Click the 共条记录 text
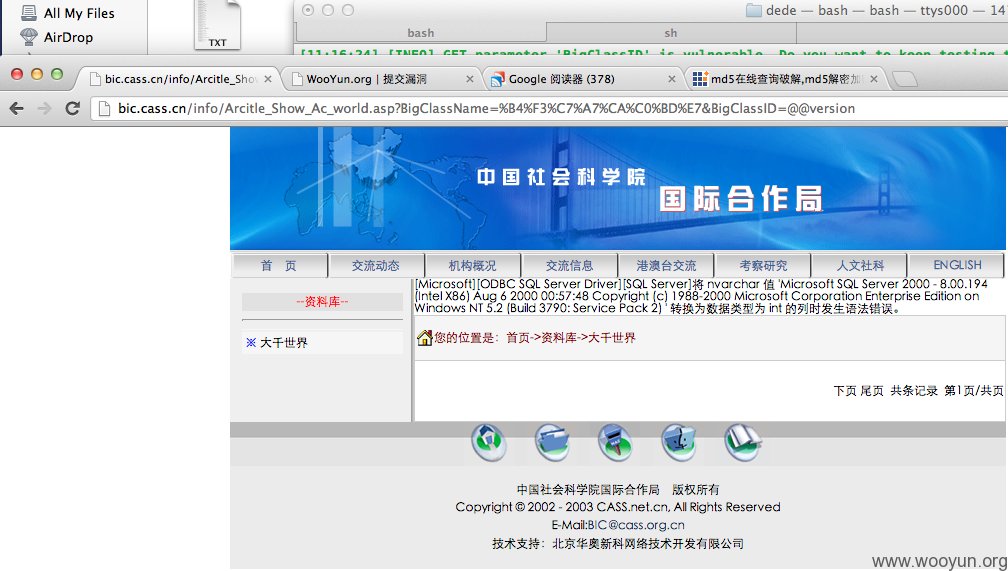 [x=914, y=390]
